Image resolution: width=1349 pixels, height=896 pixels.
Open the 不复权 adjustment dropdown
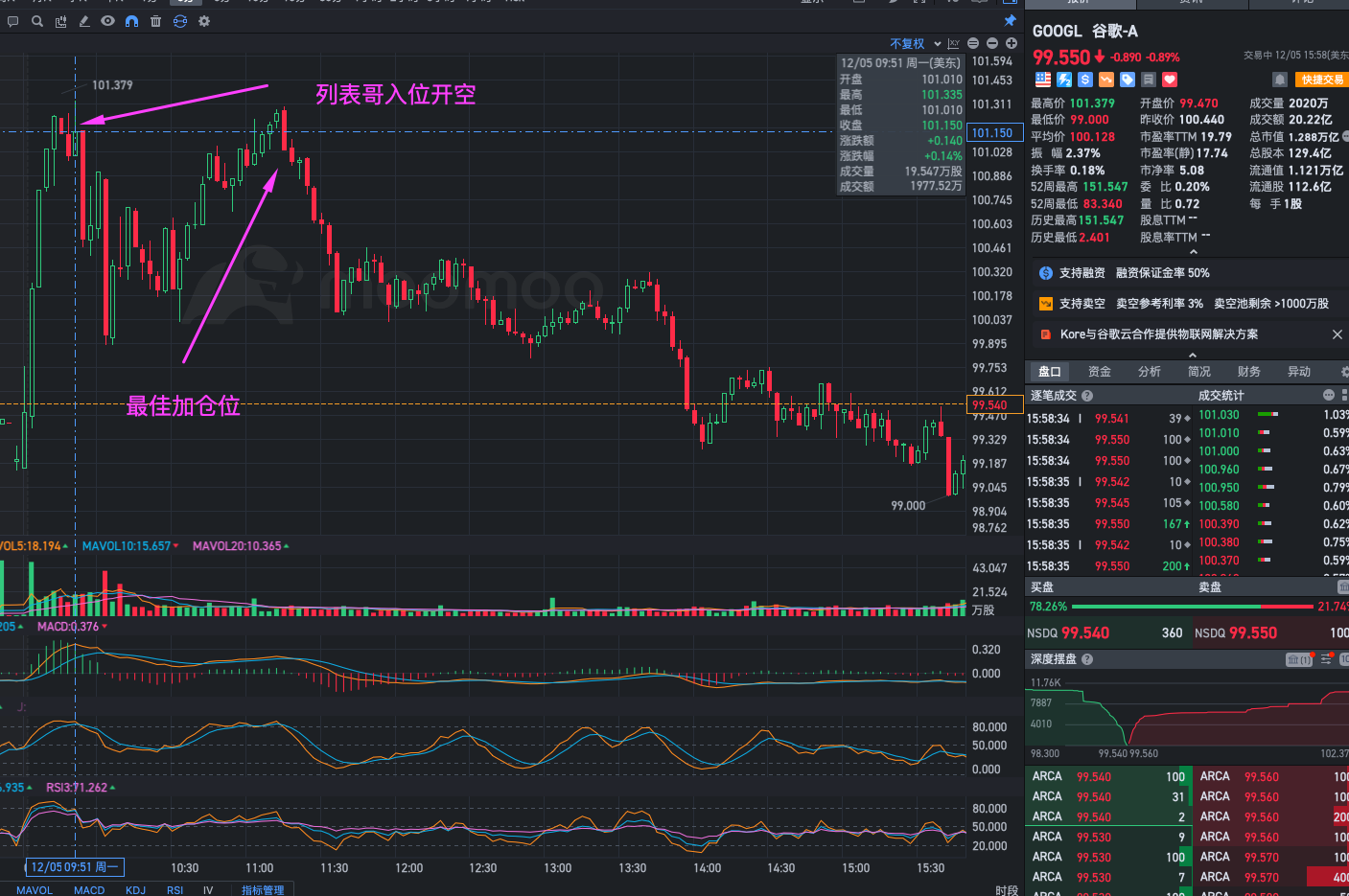(916, 44)
